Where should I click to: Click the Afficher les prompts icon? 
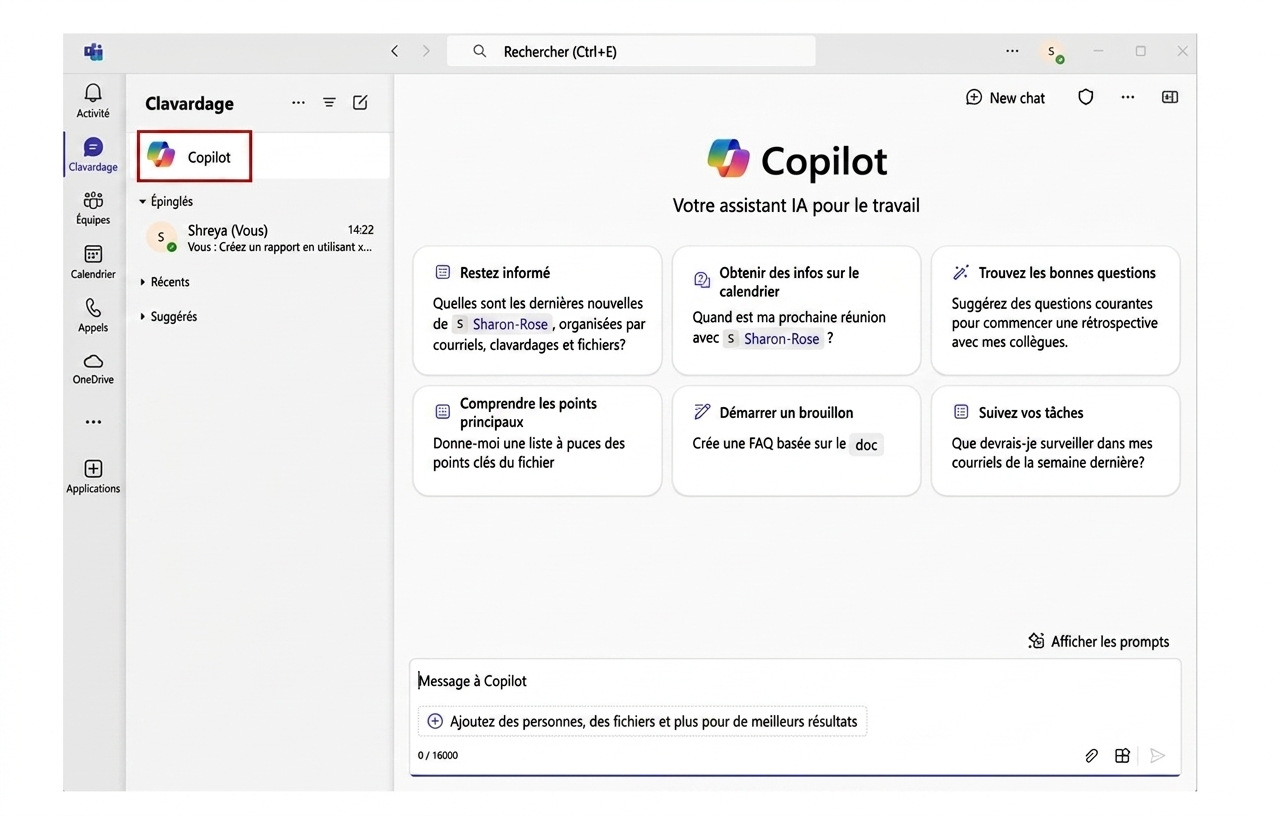1036,641
